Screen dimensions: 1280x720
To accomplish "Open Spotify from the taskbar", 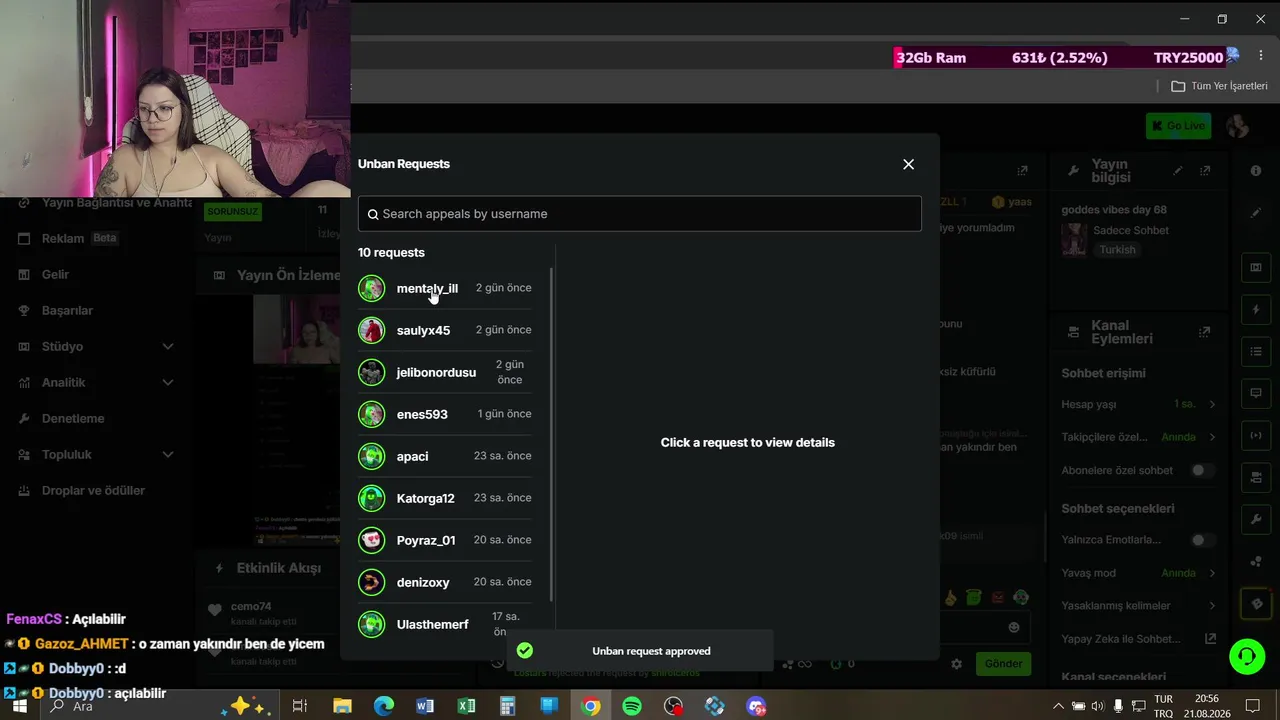I will (632, 706).
